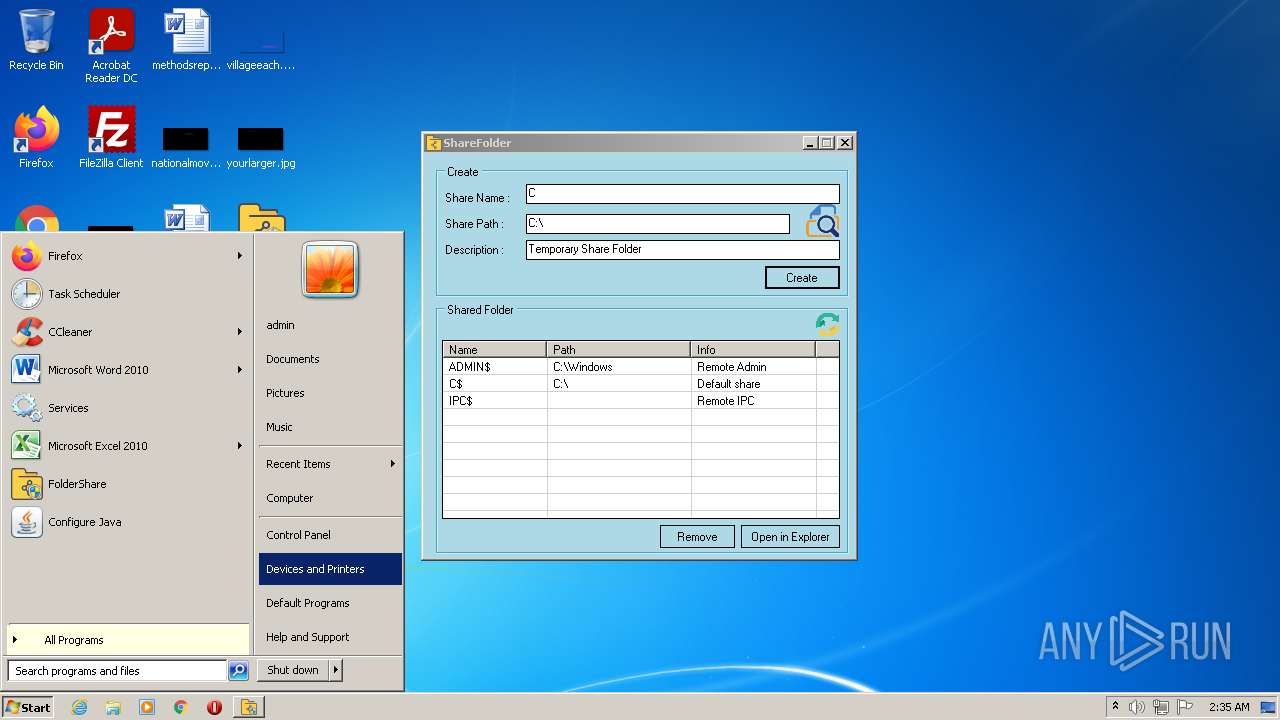
Task: Open CCleaner from Start menu
Action: (x=127, y=332)
